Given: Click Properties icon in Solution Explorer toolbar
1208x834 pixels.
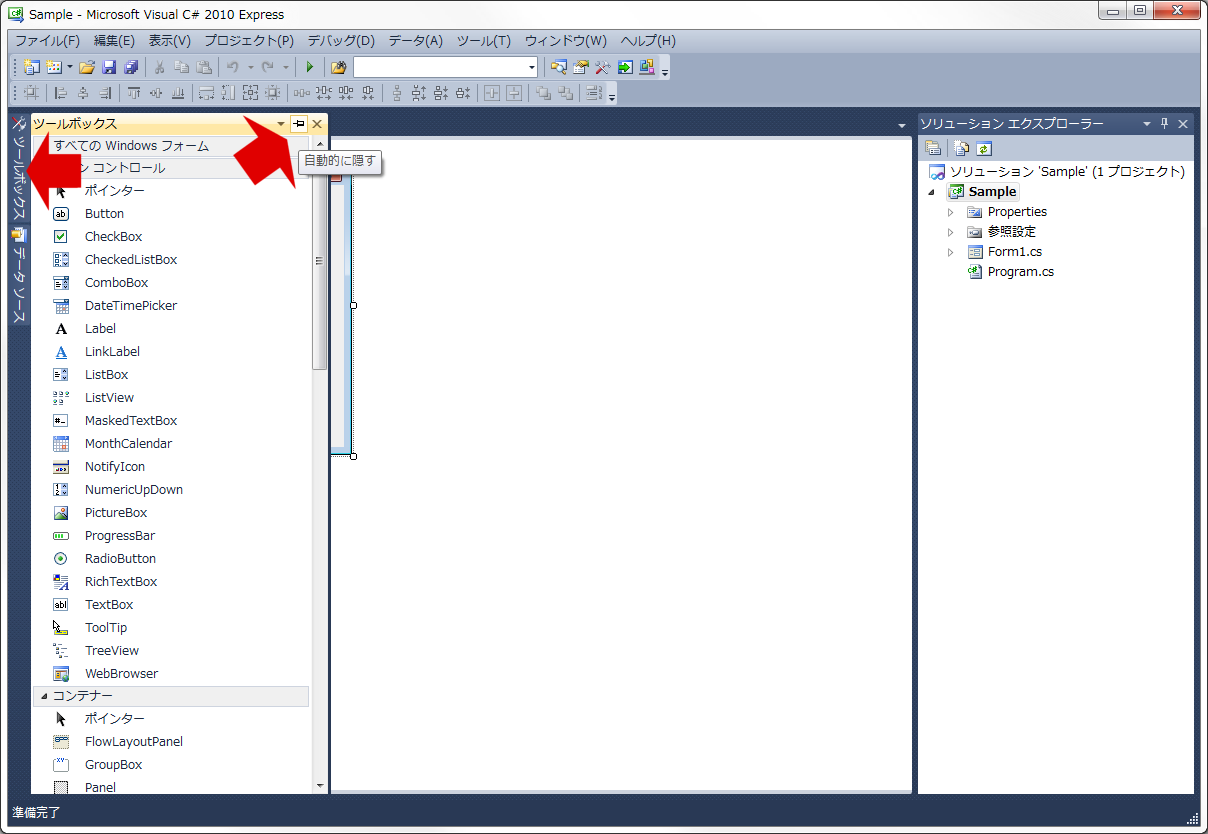Looking at the screenshot, I should 932,148.
